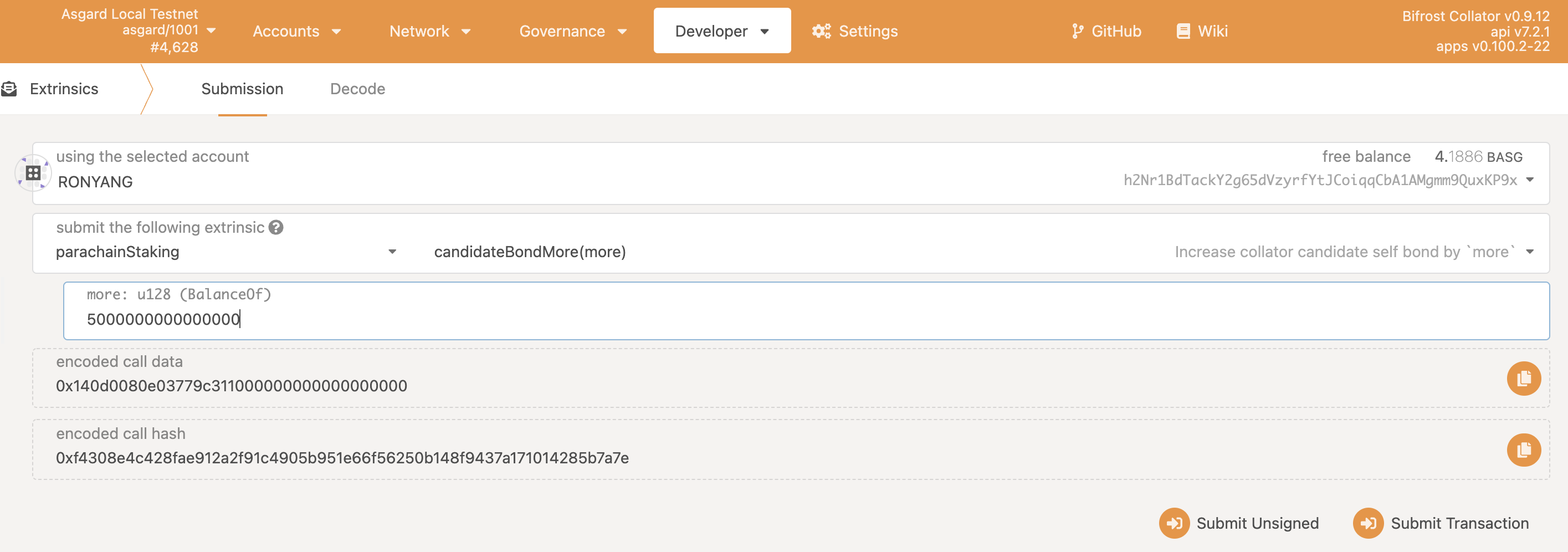Click the Governance menu caret
Image resolution: width=1568 pixels, height=552 pixels.
622,32
